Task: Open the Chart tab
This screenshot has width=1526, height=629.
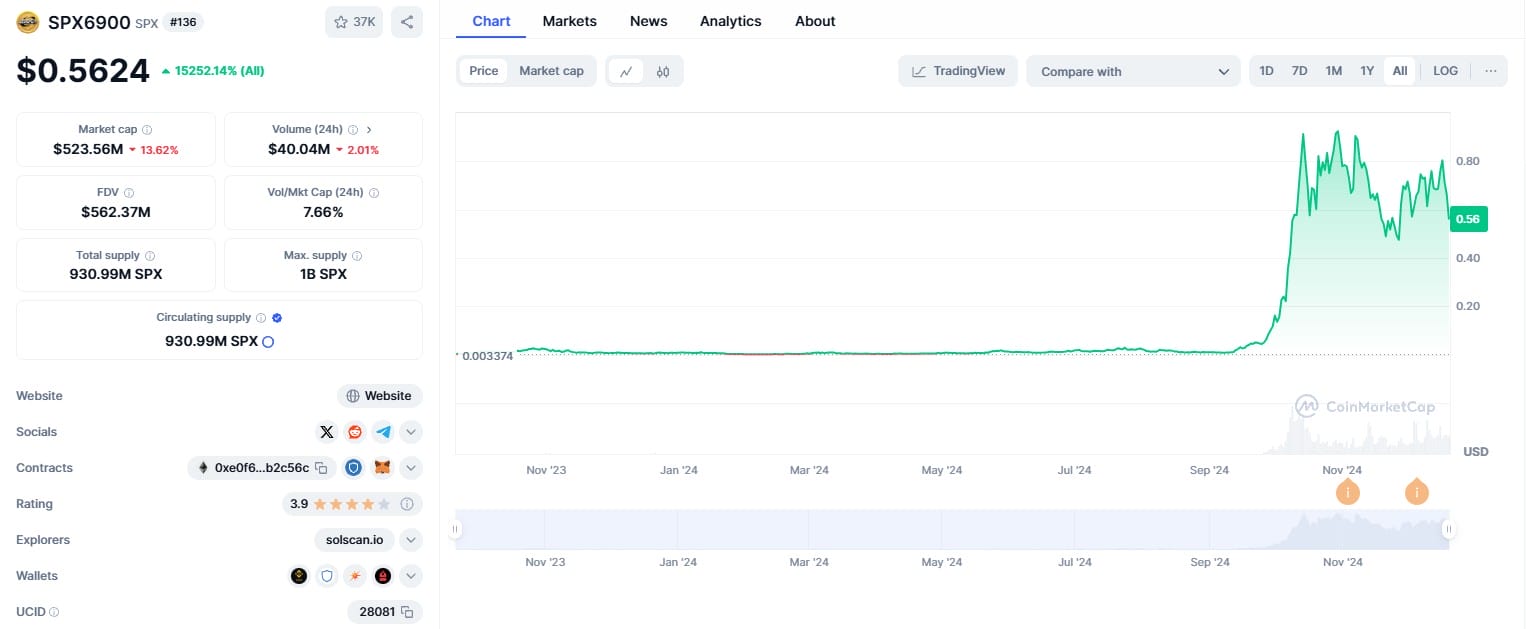Action: (x=491, y=21)
